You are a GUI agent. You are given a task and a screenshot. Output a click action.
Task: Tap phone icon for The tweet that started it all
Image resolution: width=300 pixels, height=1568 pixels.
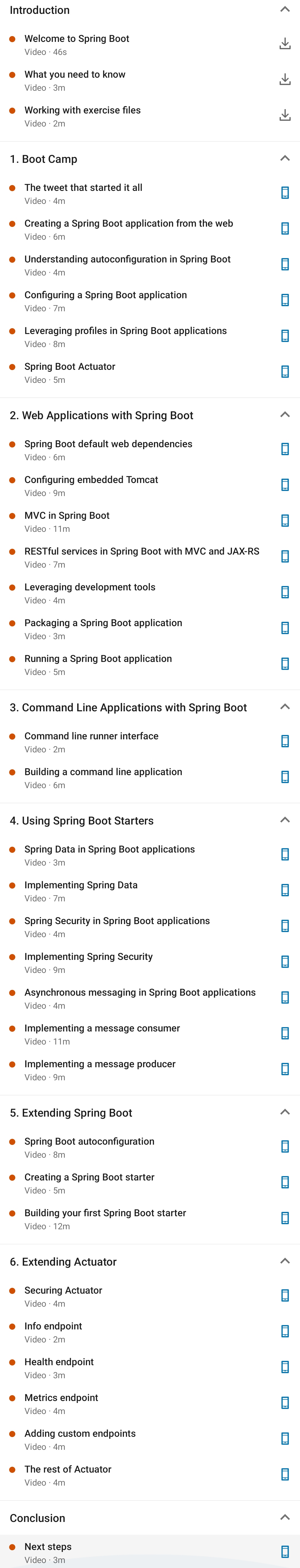point(285,193)
